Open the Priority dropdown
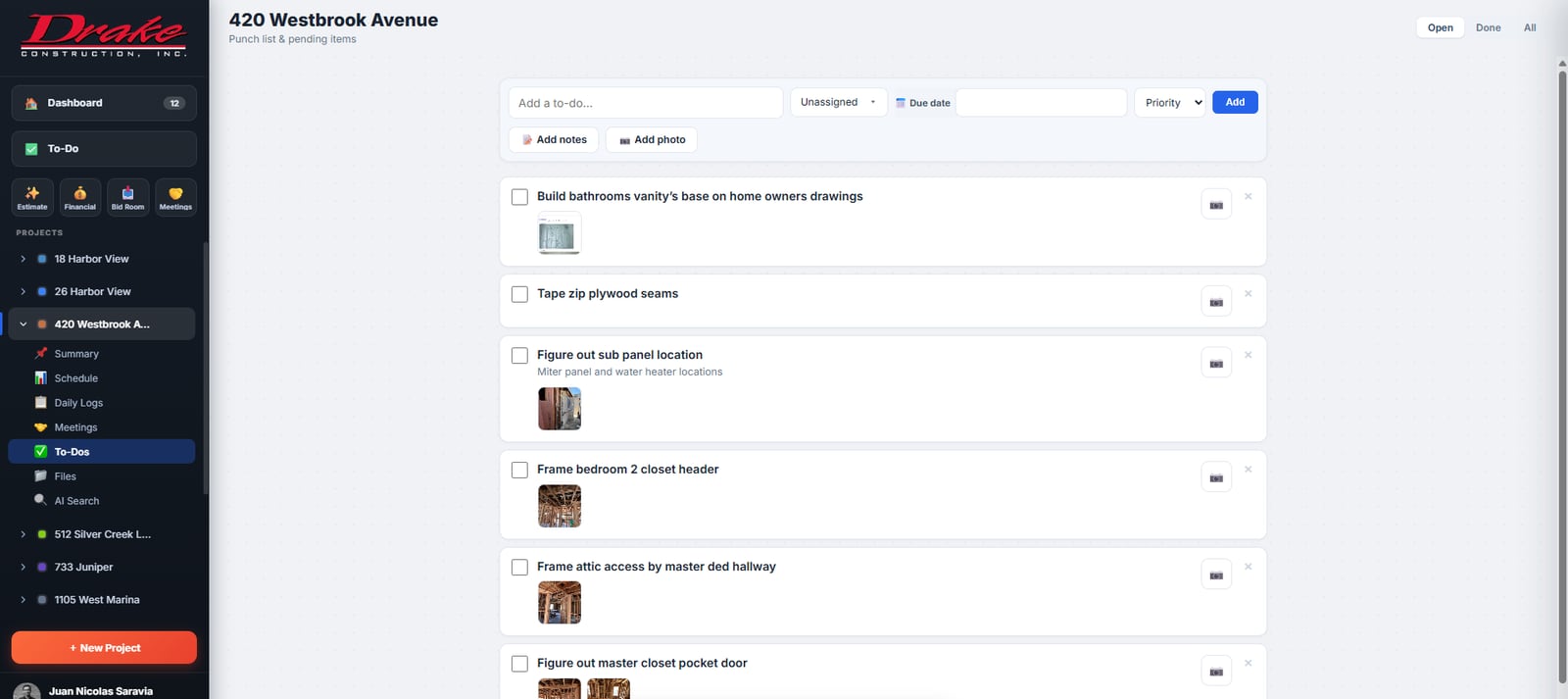Viewport: 1568px width, 699px height. [1169, 102]
